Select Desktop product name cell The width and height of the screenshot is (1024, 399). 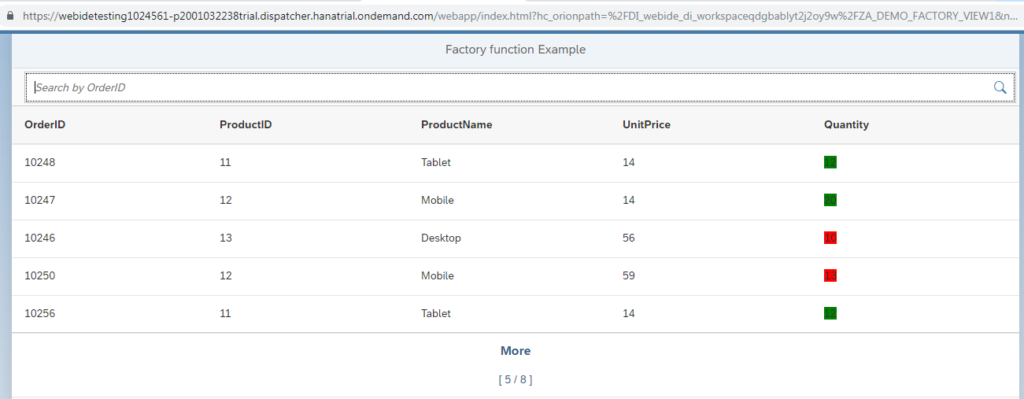[441, 238]
